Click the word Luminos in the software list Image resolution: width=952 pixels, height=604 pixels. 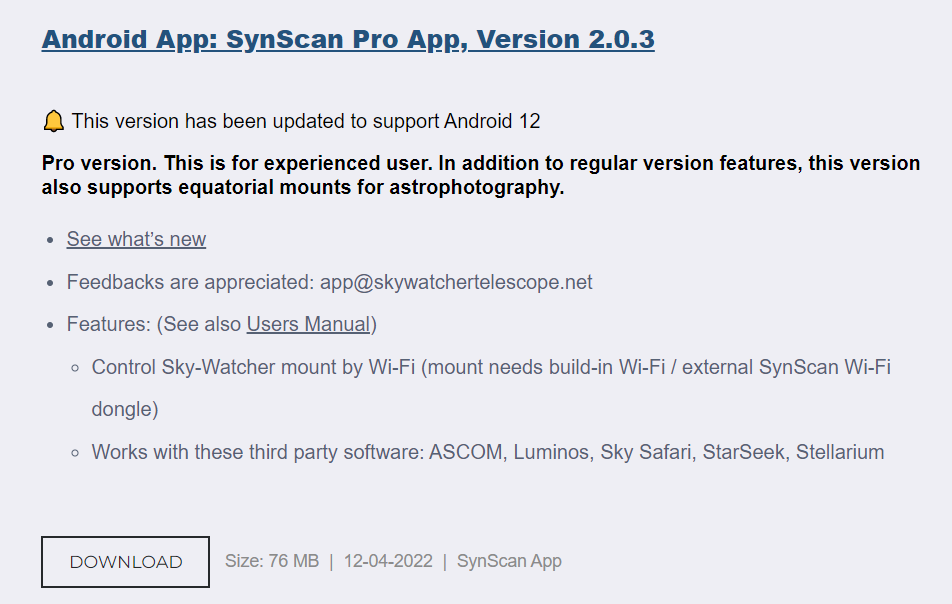pyautogui.click(x=551, y=452)
